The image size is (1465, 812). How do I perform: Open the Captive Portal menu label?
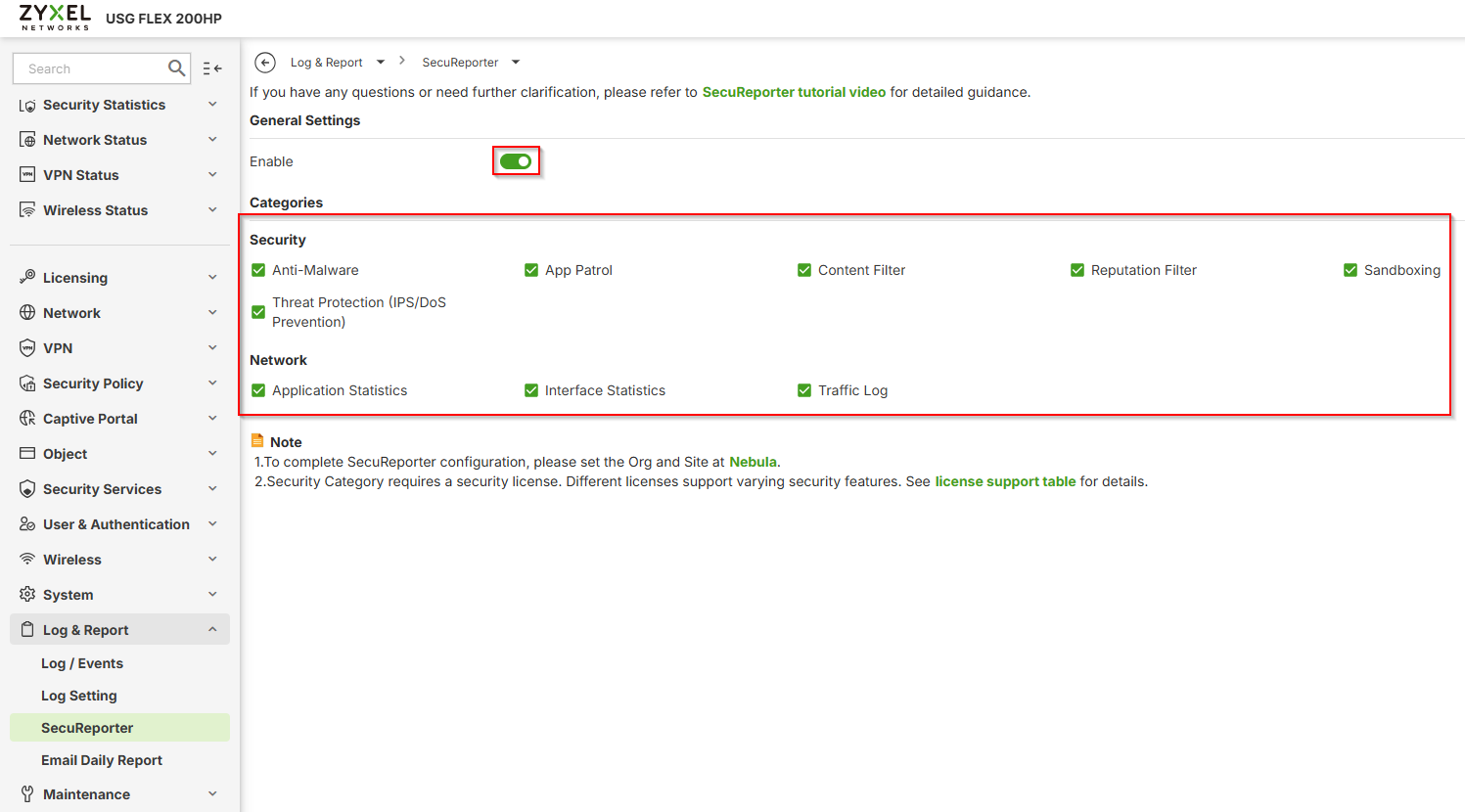90,419
